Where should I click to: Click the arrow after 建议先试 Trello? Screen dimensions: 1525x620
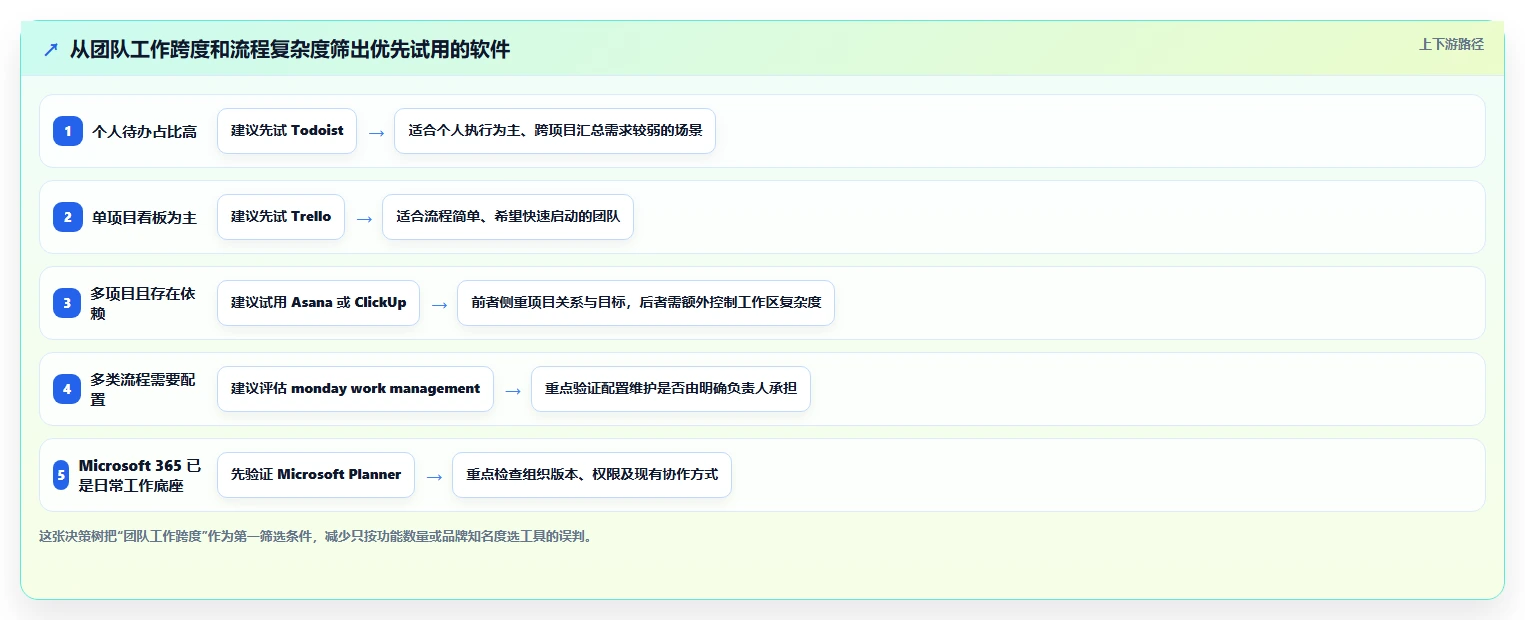[364, 218]
